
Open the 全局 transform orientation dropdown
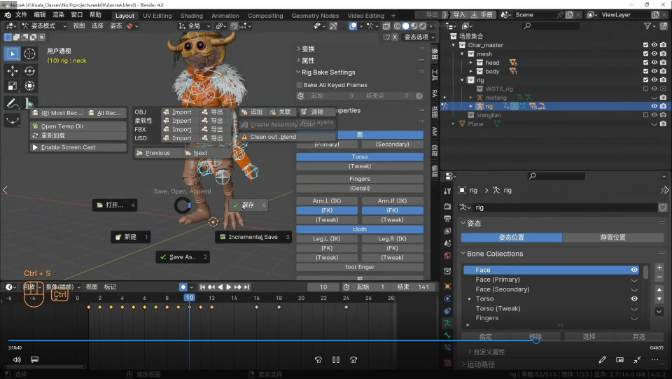(194, 26)
